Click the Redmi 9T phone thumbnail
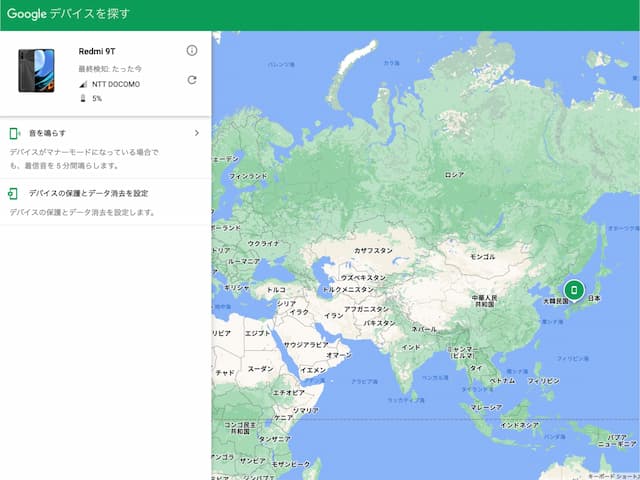Image resolution: width=640 pixels, height=480 pixels. pos(36,71)
